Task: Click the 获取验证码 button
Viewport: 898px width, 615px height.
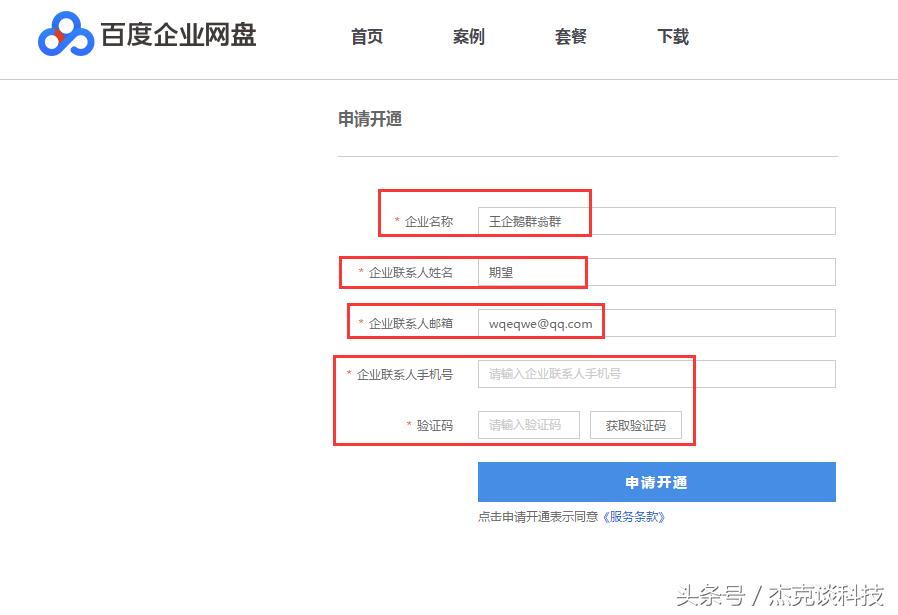Action: (x=637, y=424)
